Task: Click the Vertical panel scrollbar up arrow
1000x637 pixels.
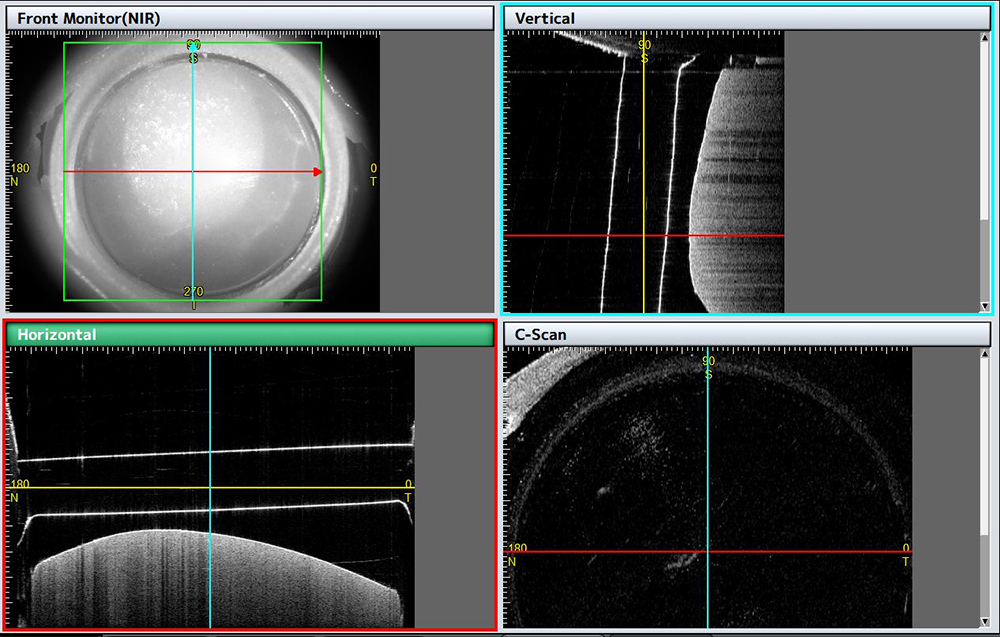Action: click(x=985, y=37)
